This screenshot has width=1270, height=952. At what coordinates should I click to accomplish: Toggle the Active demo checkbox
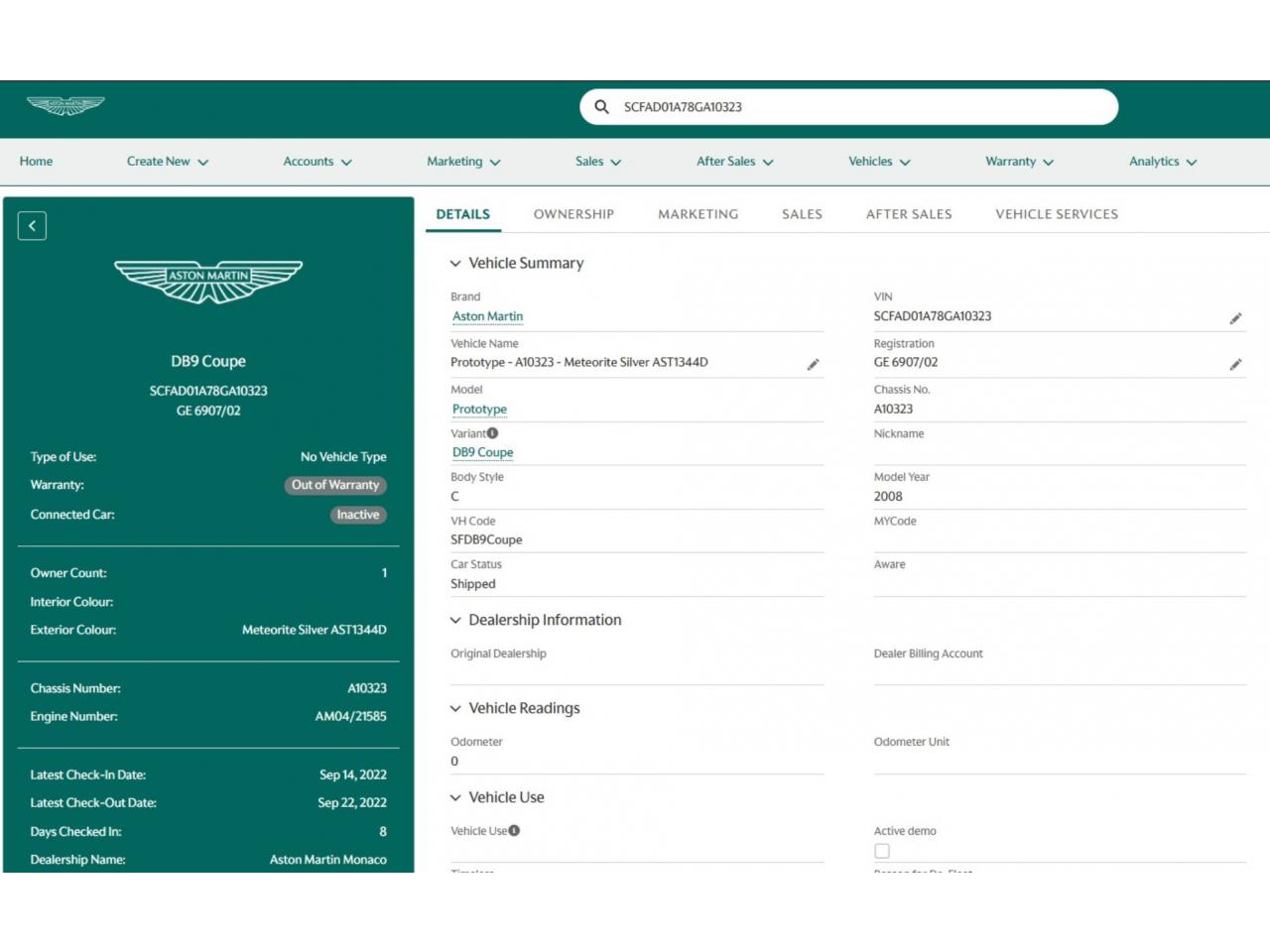pos(882,851)
